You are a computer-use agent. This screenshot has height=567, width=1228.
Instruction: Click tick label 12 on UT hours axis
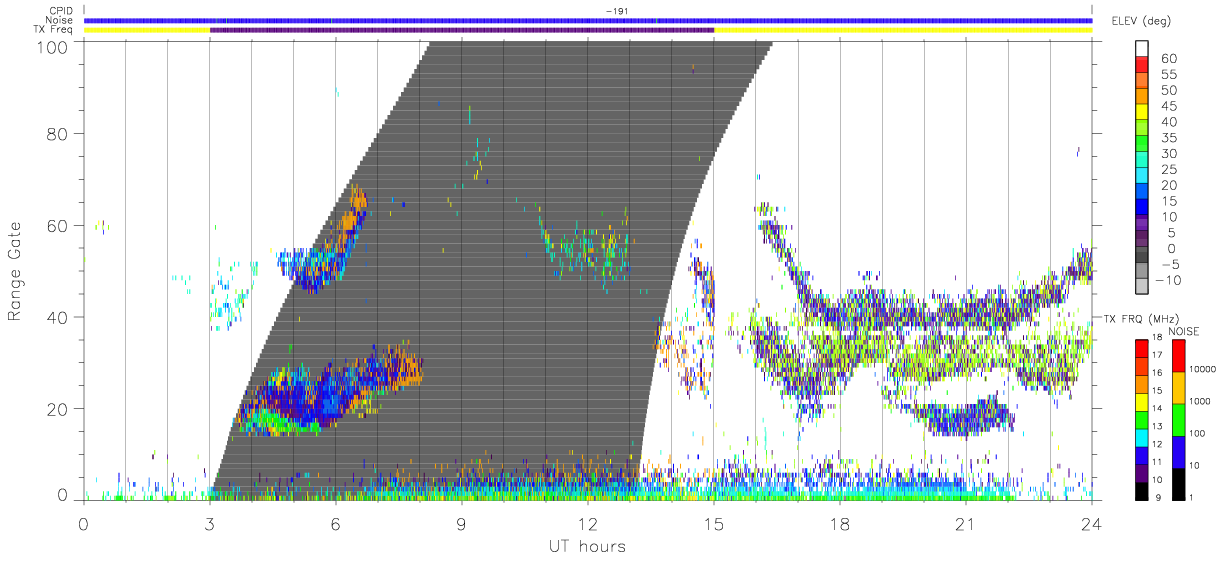click(587, 523)
